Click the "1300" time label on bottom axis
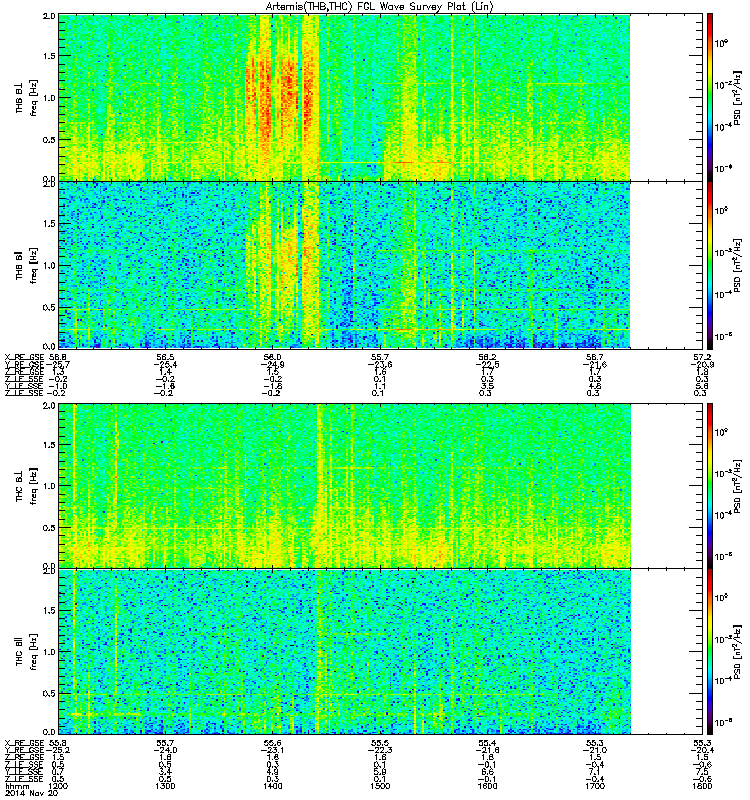 coord(165,786)
